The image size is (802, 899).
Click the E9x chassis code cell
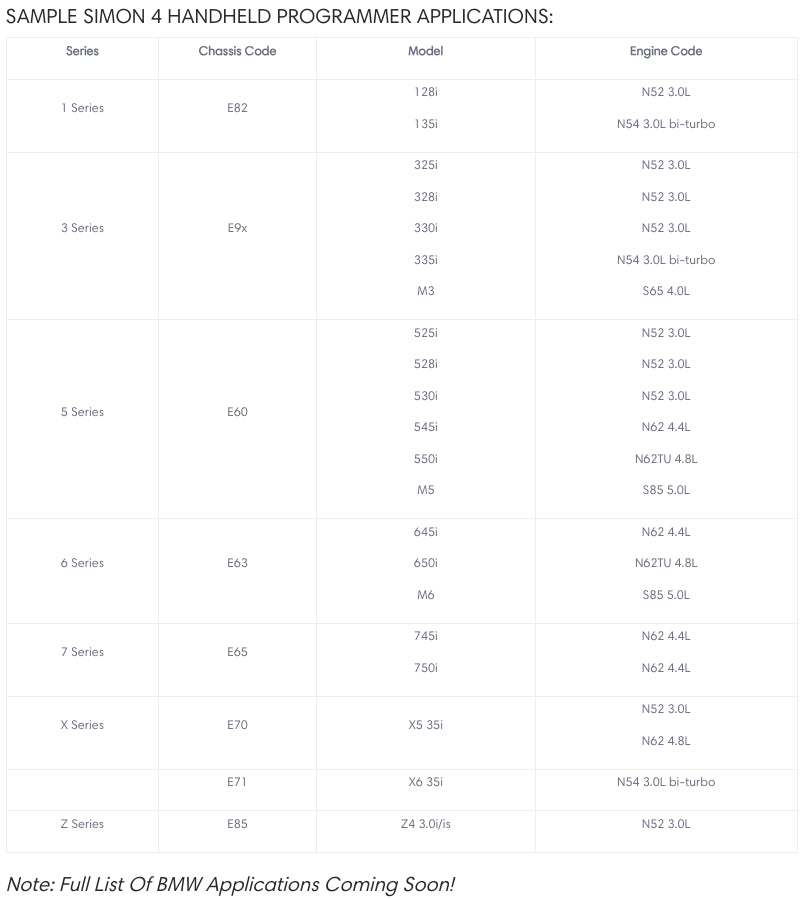coord(237,228)
